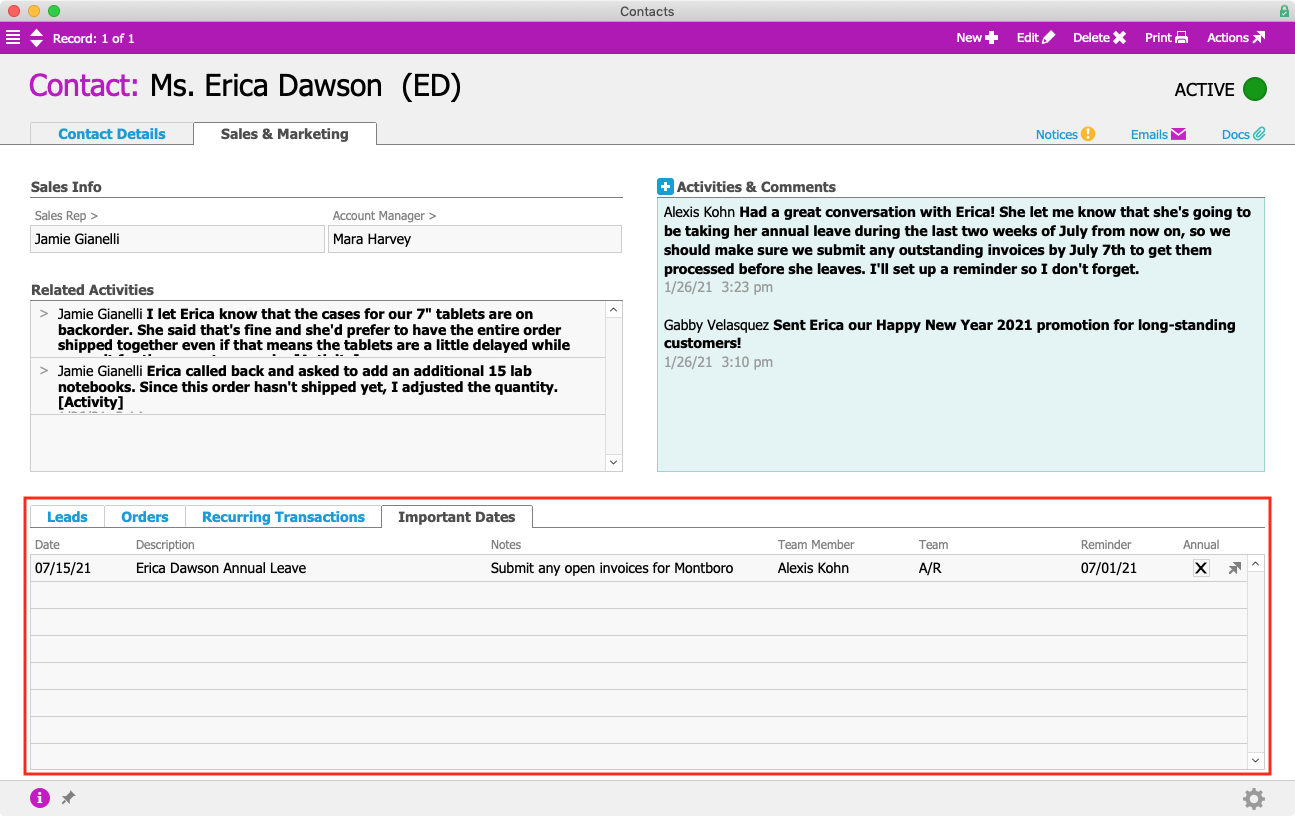Open the Orders tab

click(x=145, y=517)
